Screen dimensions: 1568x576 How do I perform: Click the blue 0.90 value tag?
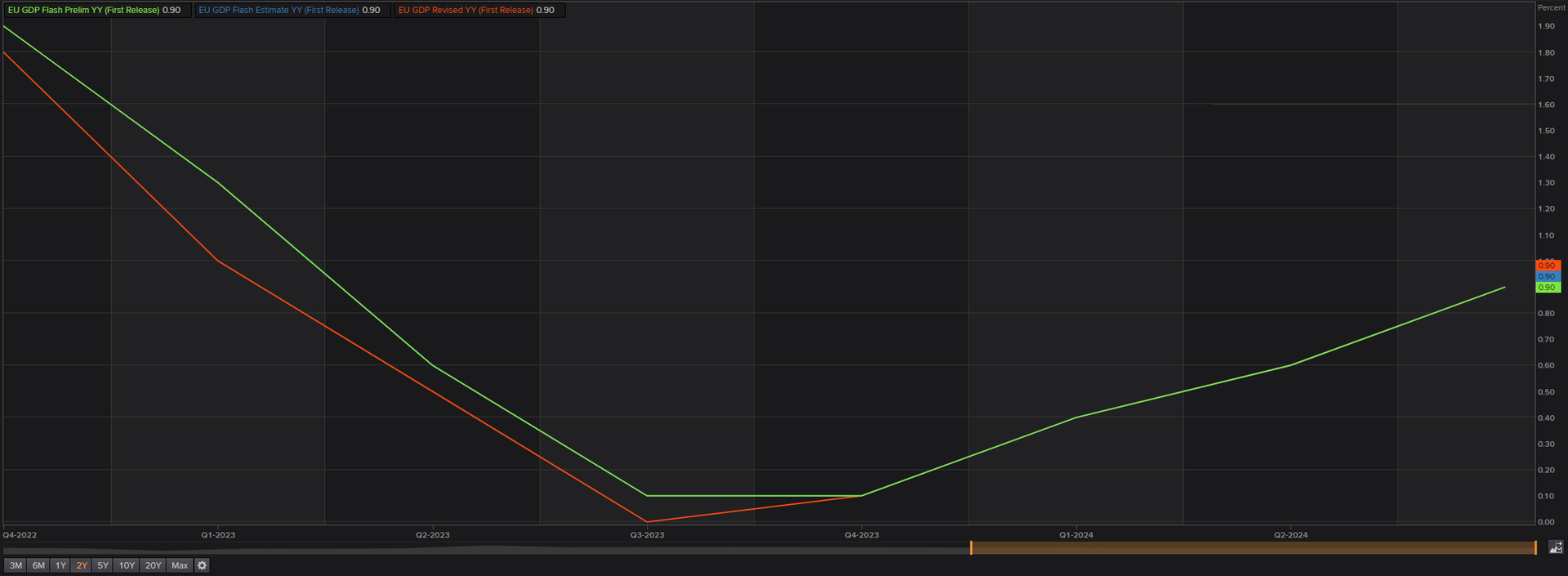pos(1548,276)
